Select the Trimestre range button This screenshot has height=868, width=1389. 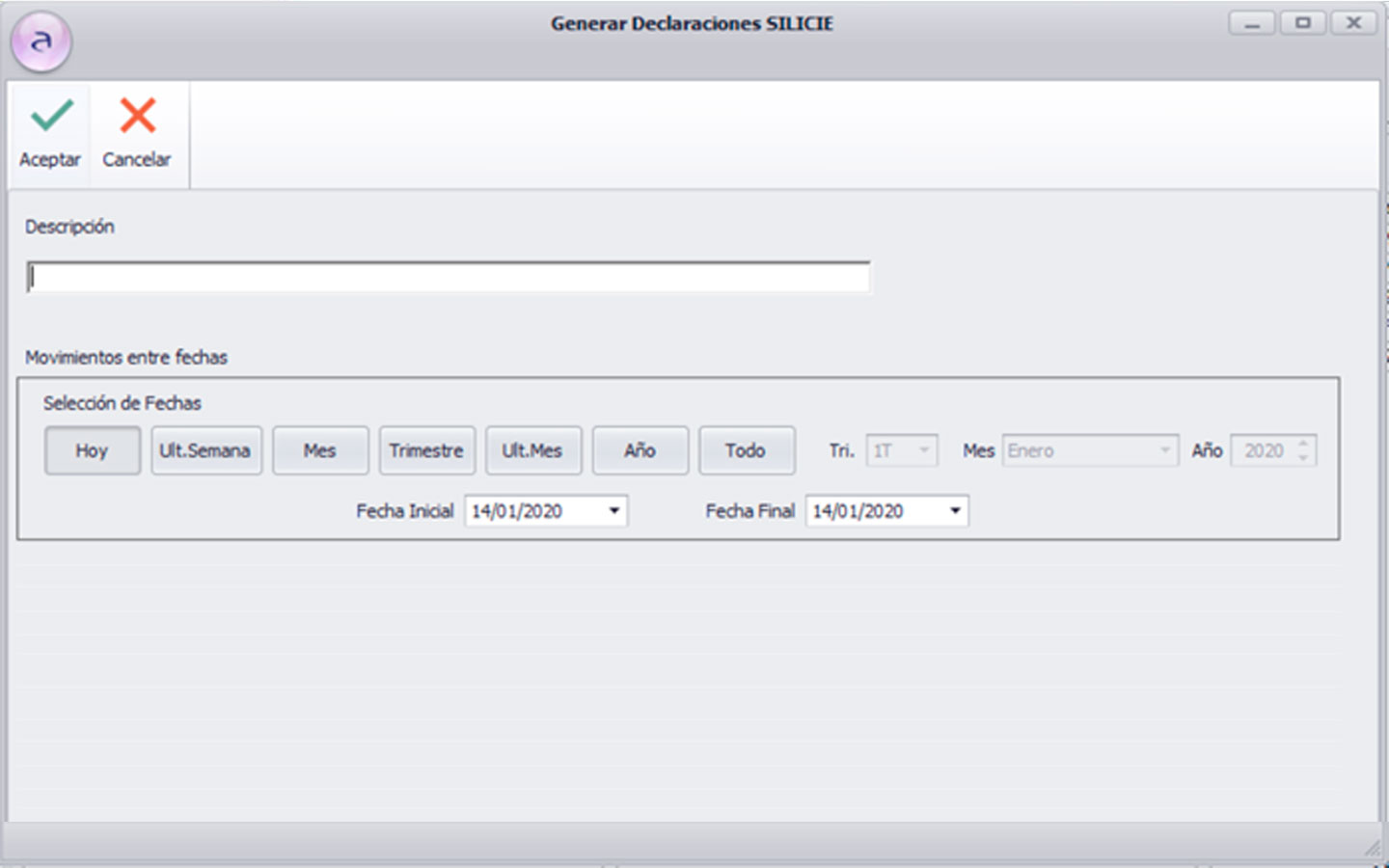point(426,450)
